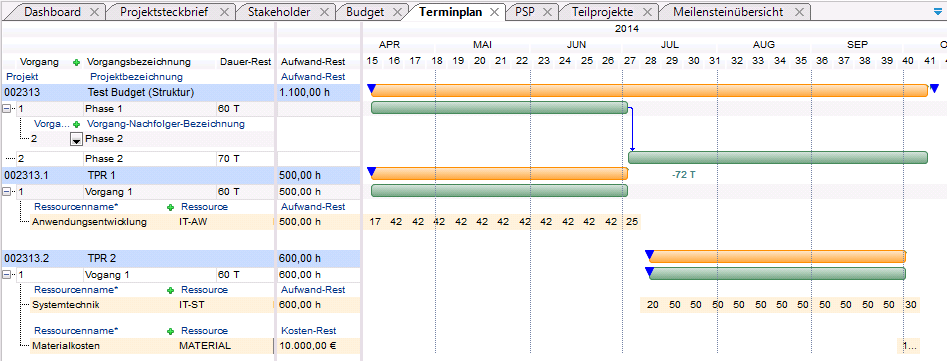Close the Projektsteckbrief tab

(225, 12)
